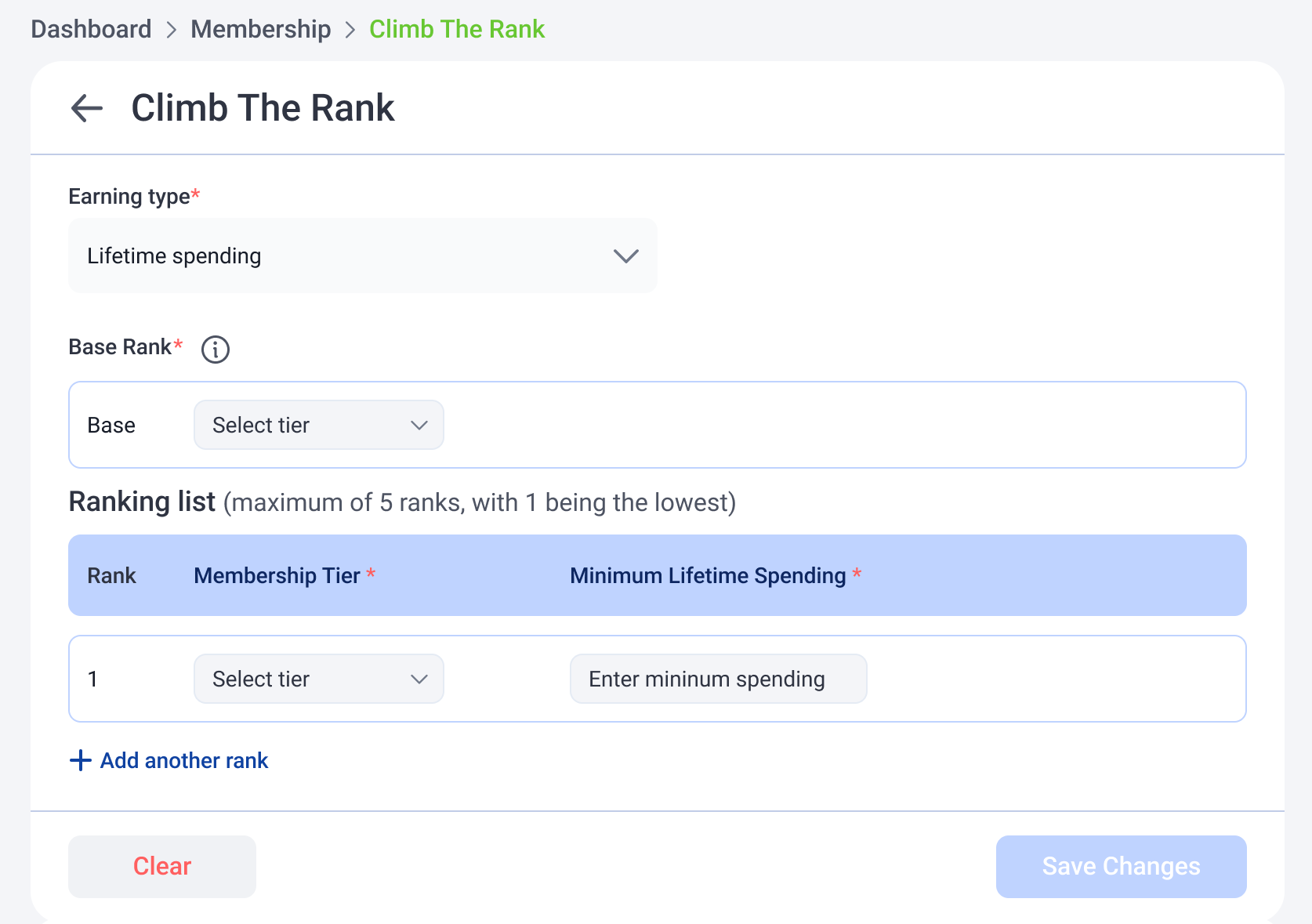Click the chevron arrow in Earning type field
This screenshot has height=924, width=1312.
click(625, 256)
